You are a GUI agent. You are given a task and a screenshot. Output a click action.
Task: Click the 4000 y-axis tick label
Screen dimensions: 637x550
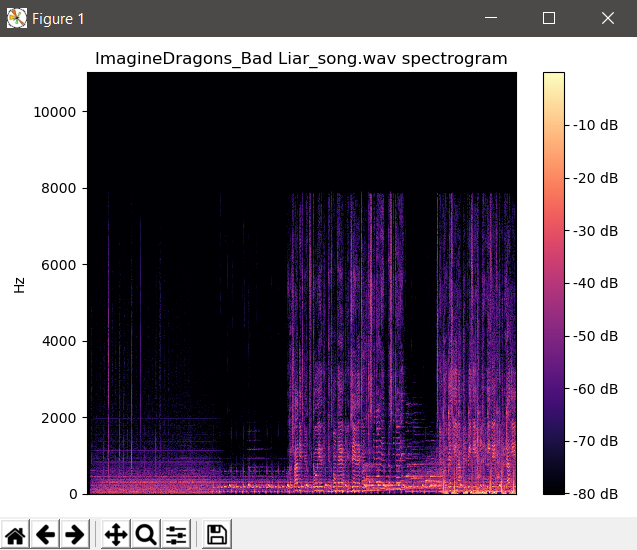click(58, 341)
